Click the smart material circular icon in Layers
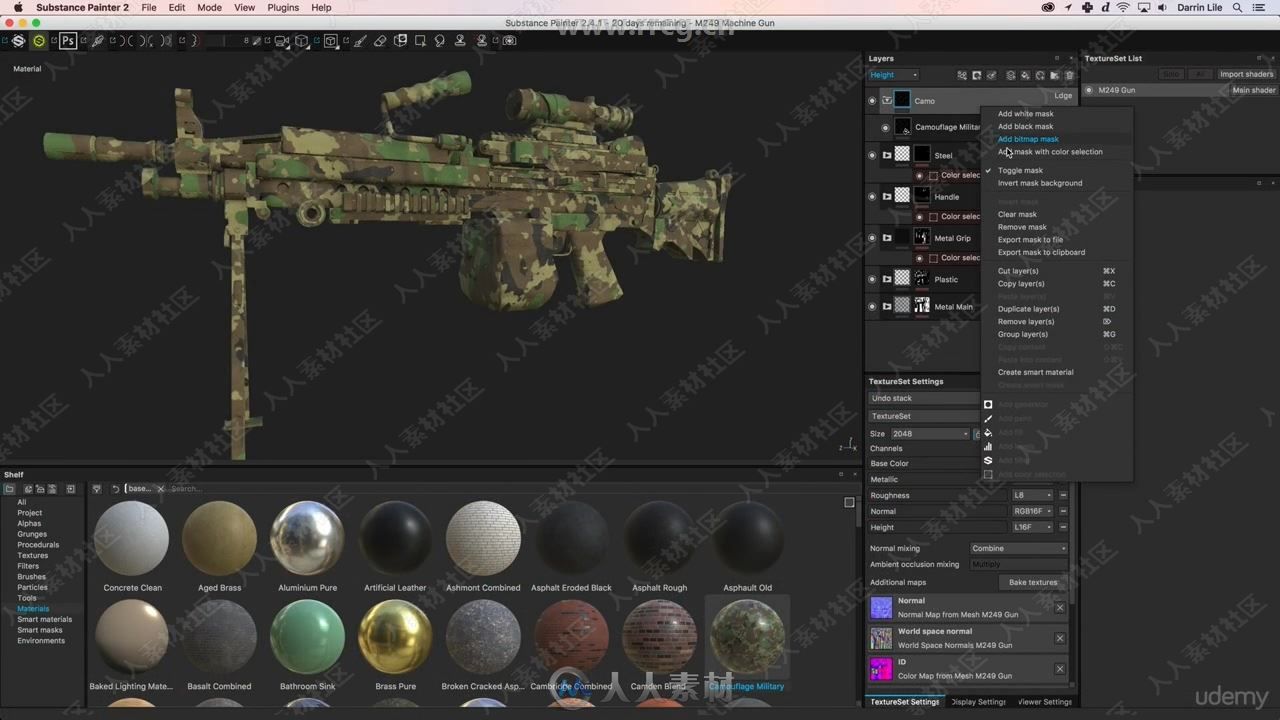Image resolution: width=1280 pixels, height=720 pixels. pyautogui.click(x=1040, y=75)
